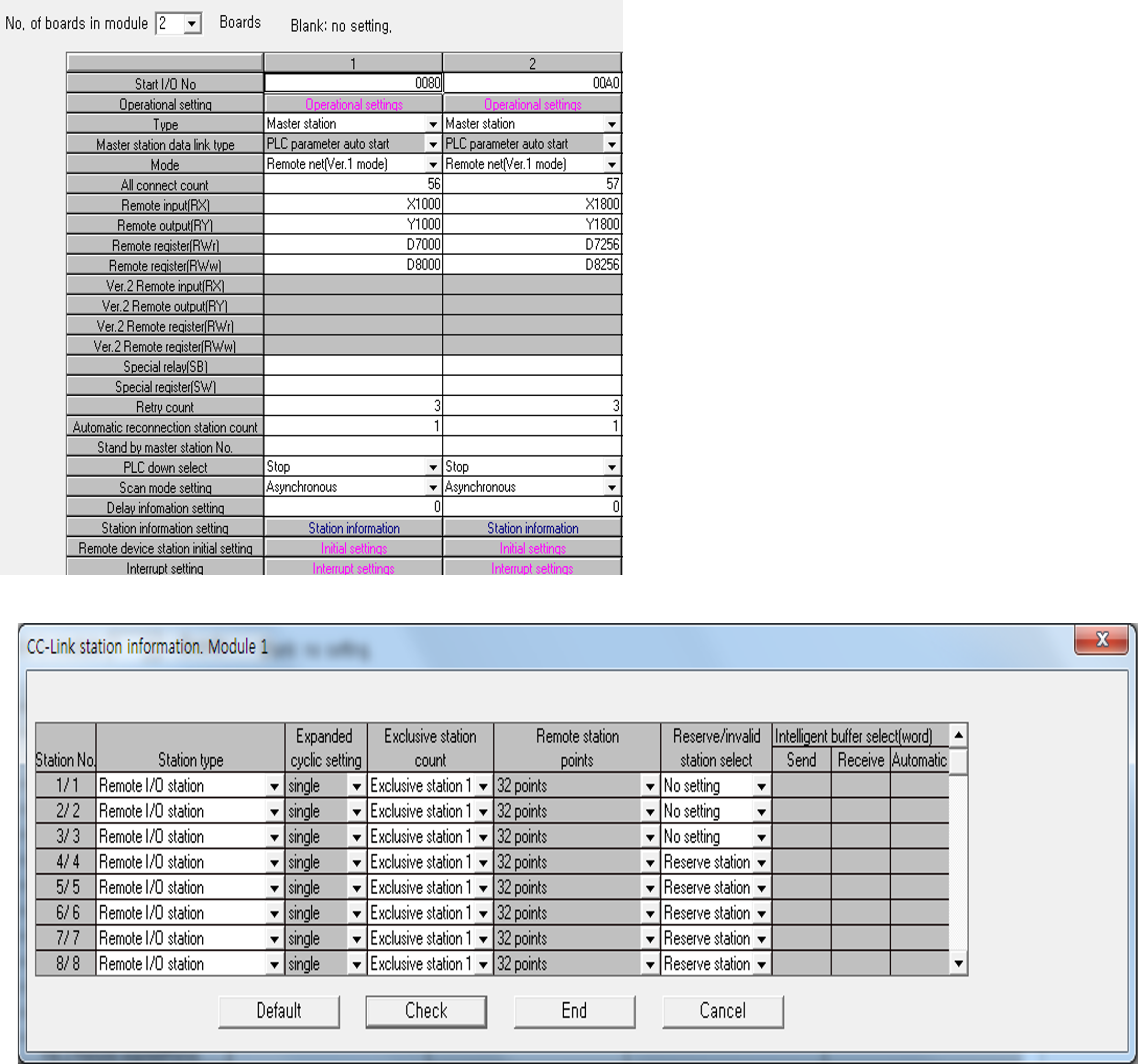Viewport: 1138px width, 1064px height.
Task: Select station row header 6/6
Action: click(66, 913)
